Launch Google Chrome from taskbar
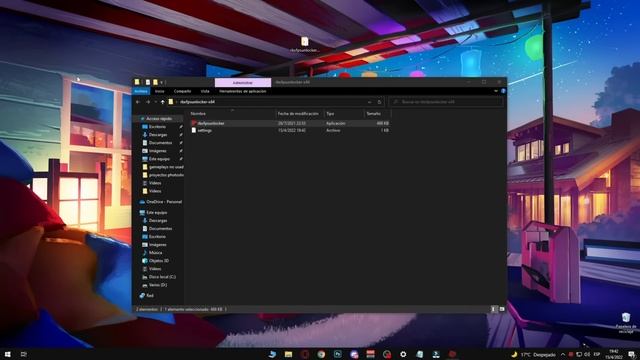Screen dimensions: 640x360 [321, 354]
